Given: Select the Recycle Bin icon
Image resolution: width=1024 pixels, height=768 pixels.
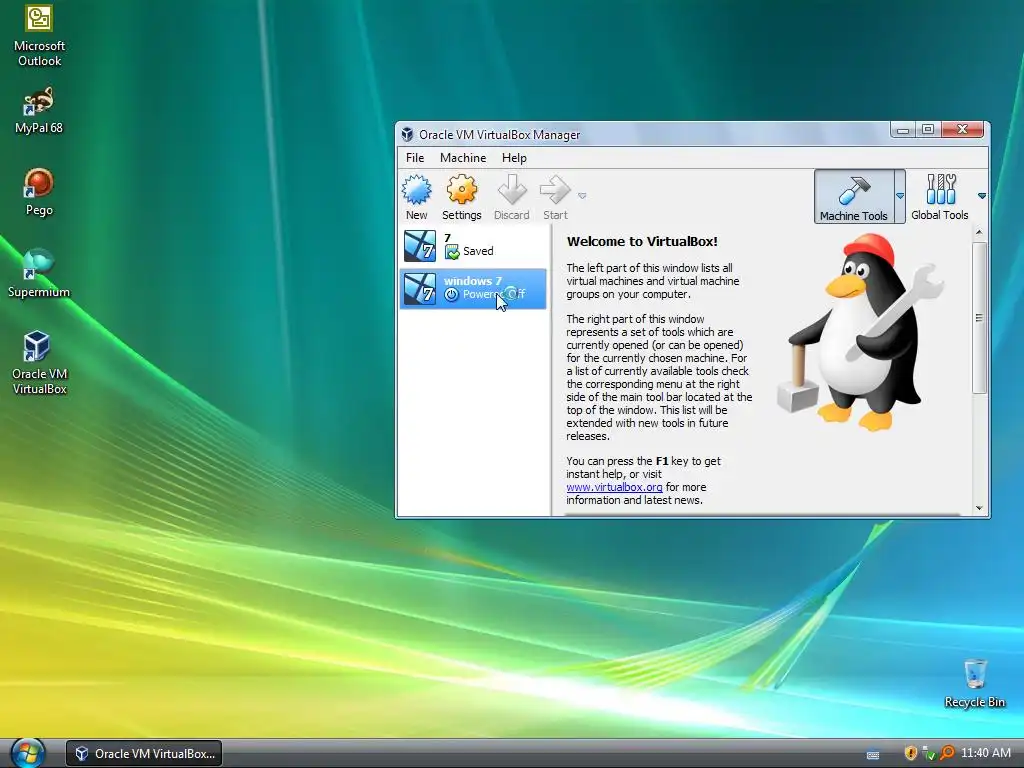Looking at the screenshot, I should 974,684.
